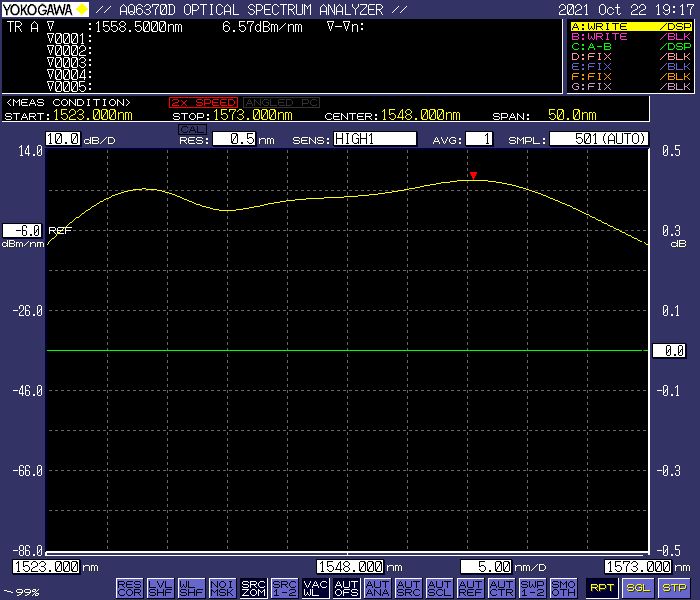Toggle the VAC WL wavelength icon
The image size is (700, 600).
coord(315,587)
